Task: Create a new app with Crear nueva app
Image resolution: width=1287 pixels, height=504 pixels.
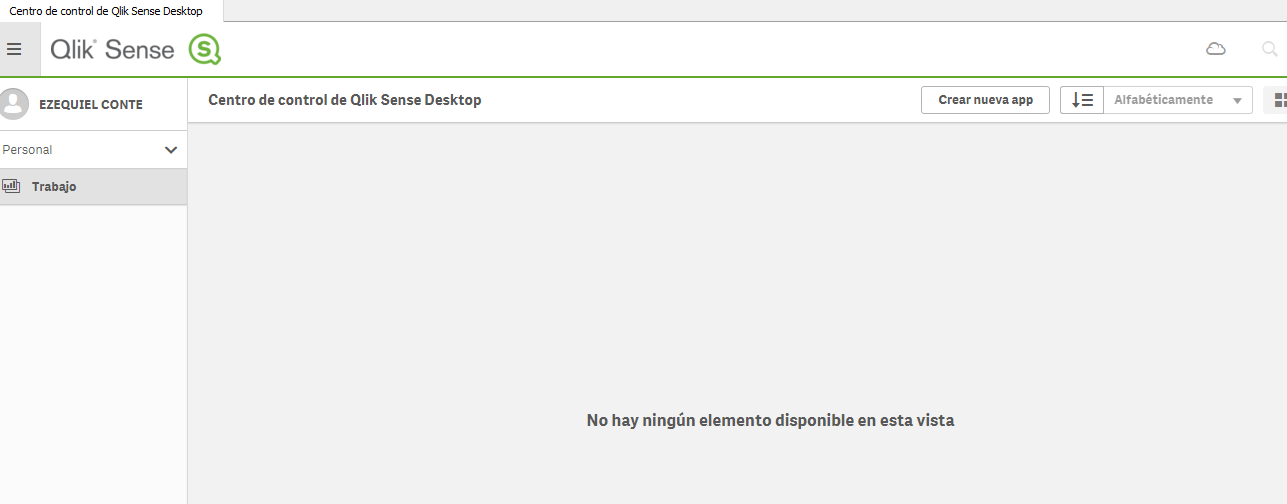Action: 985,100
